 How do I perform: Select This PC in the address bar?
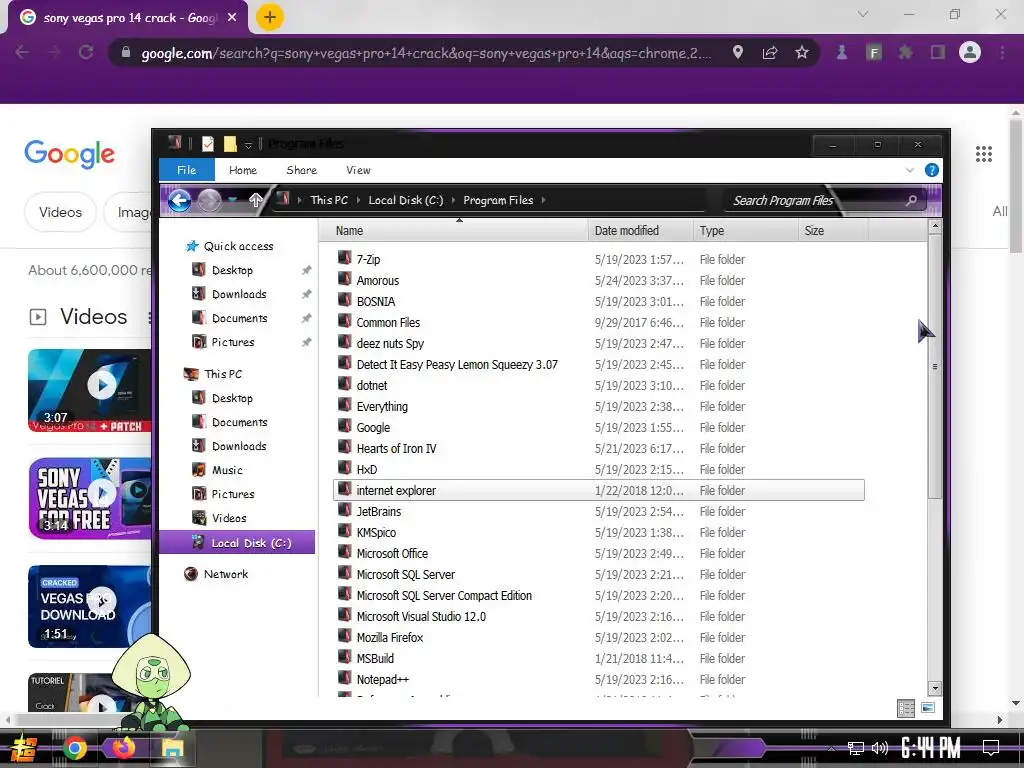329,200
